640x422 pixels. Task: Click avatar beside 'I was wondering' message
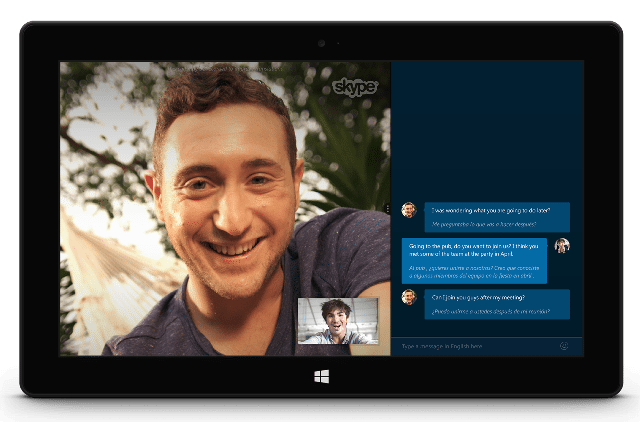(408, 210)
